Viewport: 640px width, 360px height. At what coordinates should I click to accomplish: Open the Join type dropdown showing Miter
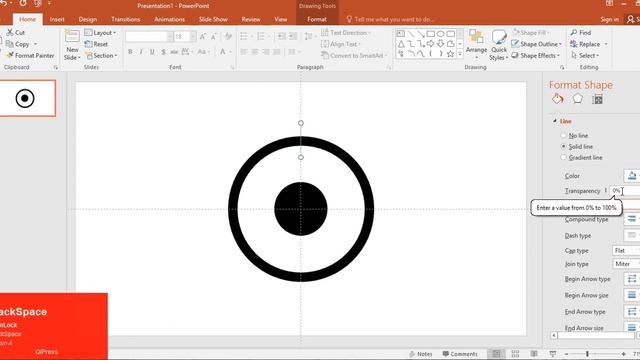click(626, 264)
